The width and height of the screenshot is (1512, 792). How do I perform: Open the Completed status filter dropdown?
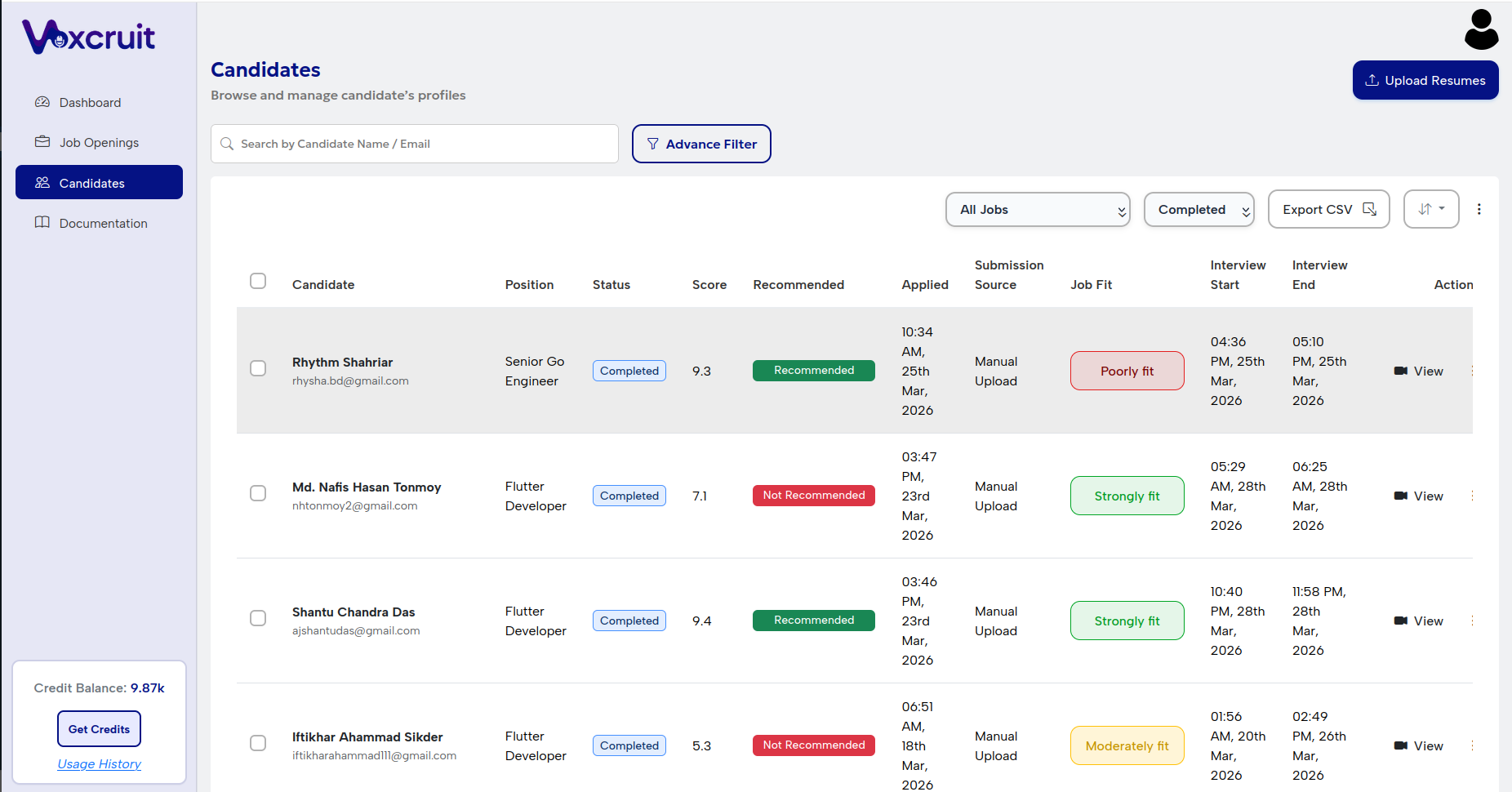click(1198, 210)
